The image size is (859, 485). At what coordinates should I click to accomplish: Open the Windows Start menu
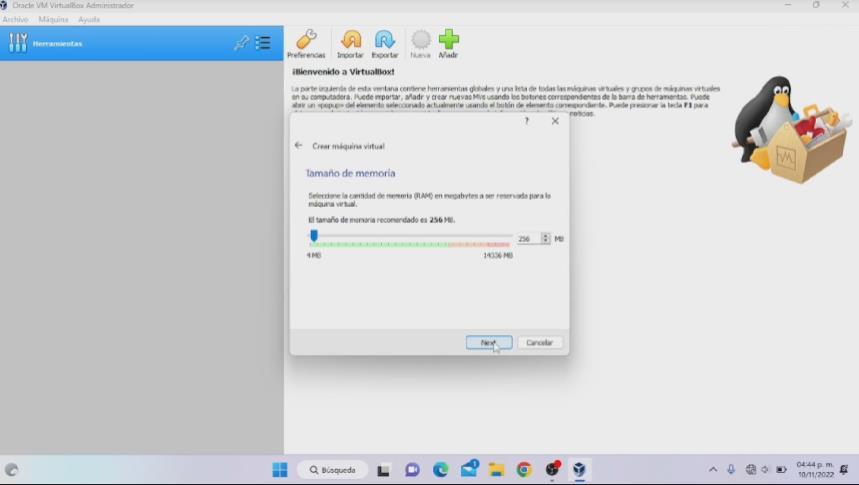280,470
